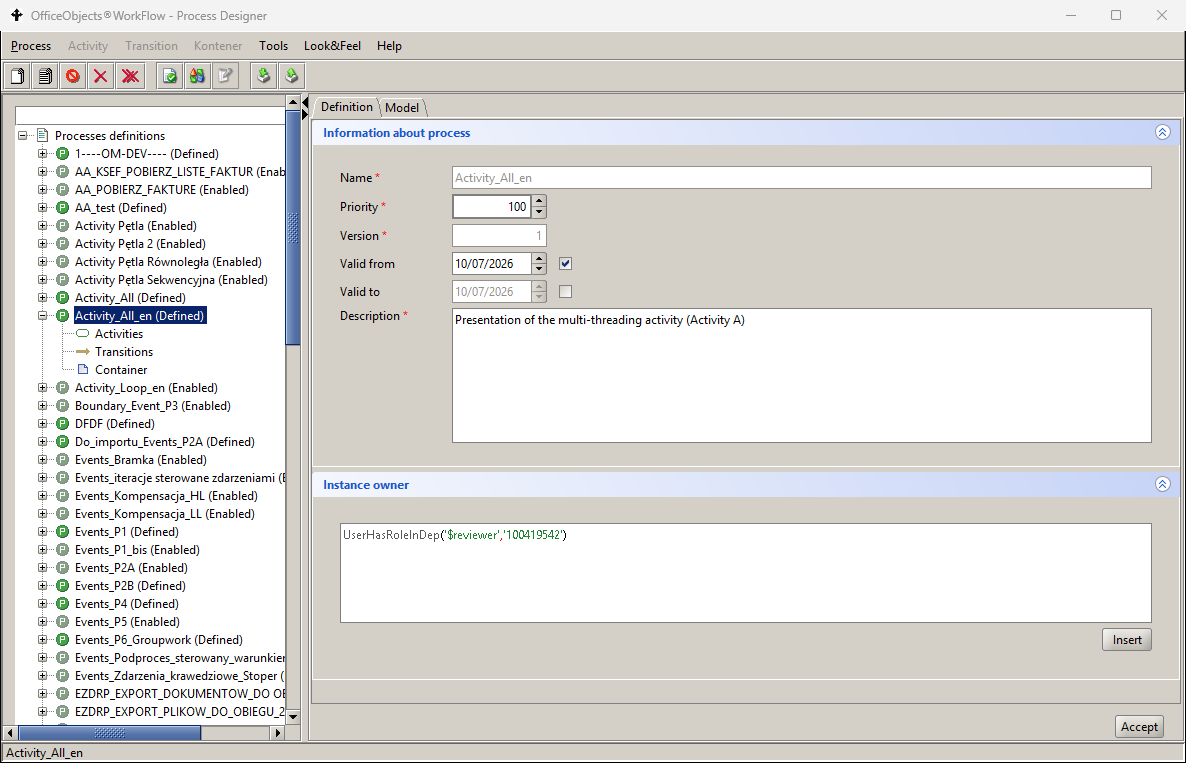Click the green P icon beside AA_test

63,208
